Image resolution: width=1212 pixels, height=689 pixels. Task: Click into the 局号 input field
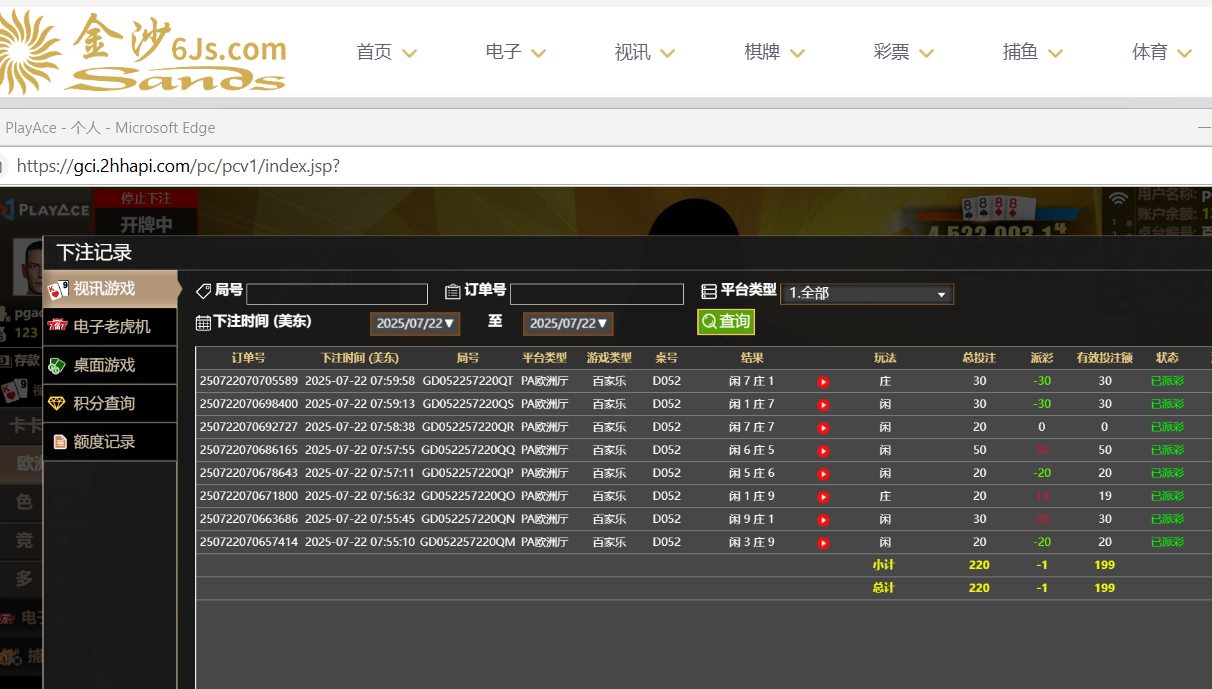[337, 294]
